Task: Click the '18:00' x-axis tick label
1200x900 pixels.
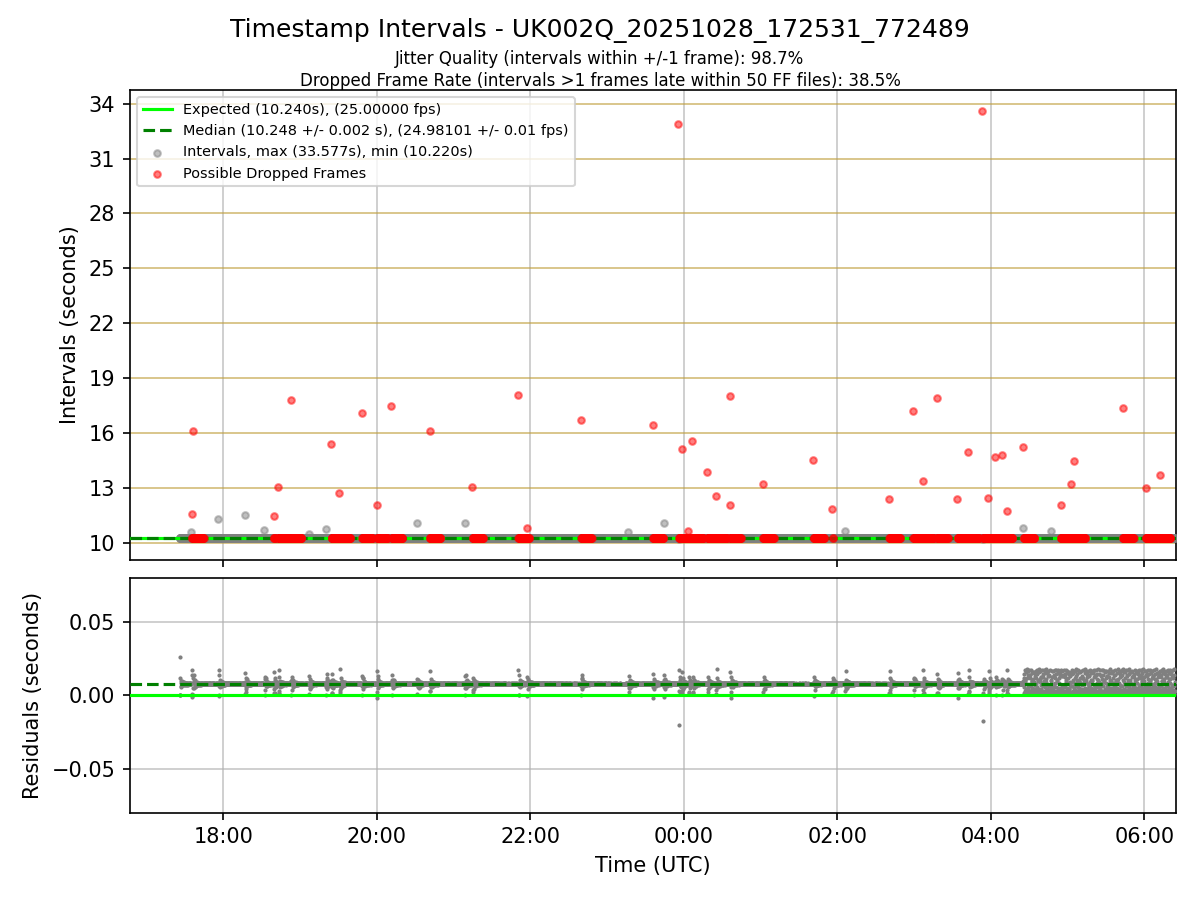Action: pyautogui.click(x=223, y=835)
